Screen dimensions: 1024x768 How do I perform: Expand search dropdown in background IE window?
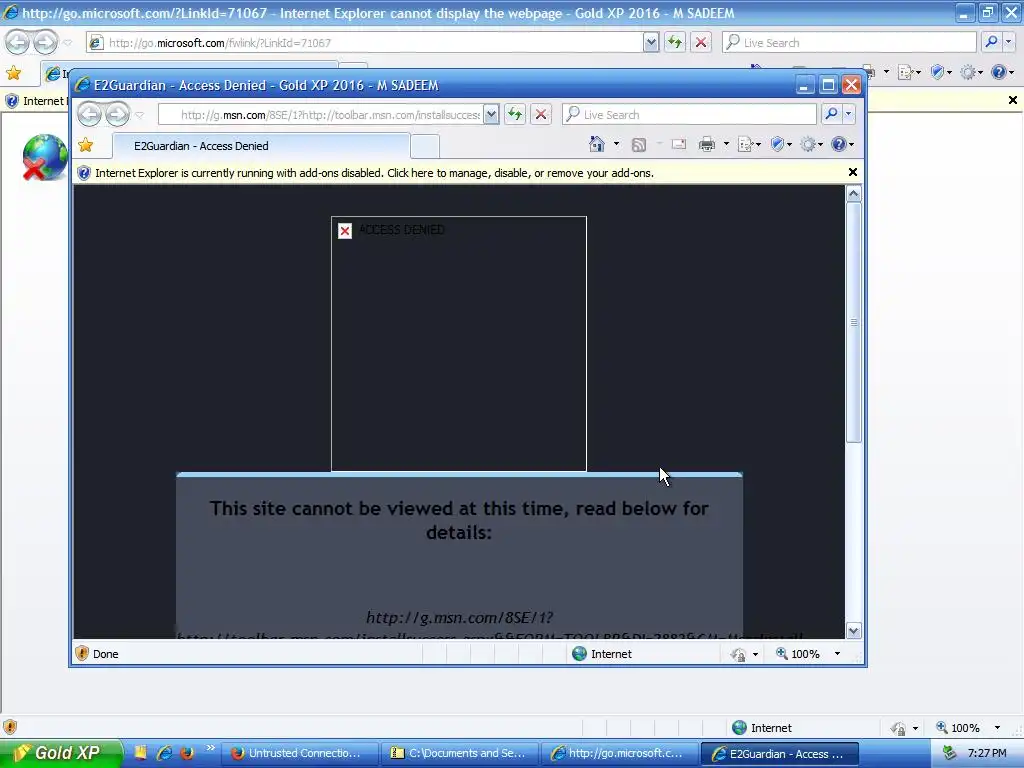(1008, 42)
